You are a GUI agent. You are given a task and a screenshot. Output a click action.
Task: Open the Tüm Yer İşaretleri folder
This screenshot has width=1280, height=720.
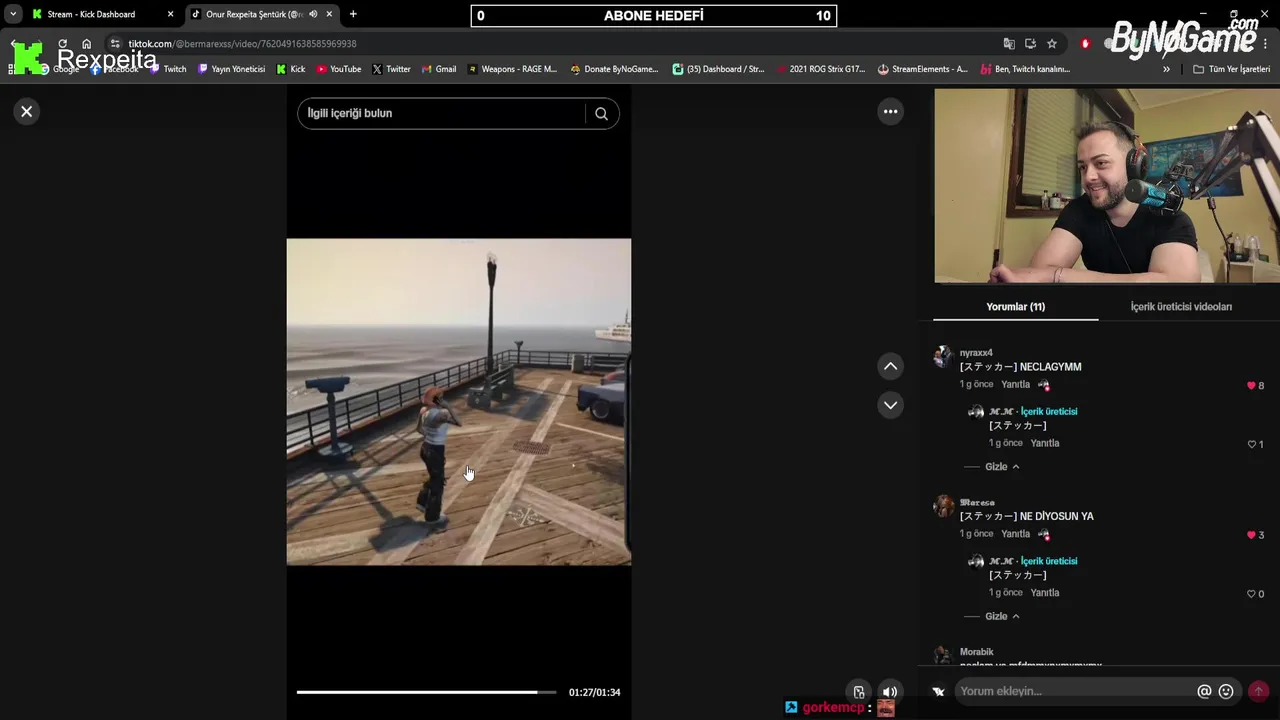(1232, 69)
